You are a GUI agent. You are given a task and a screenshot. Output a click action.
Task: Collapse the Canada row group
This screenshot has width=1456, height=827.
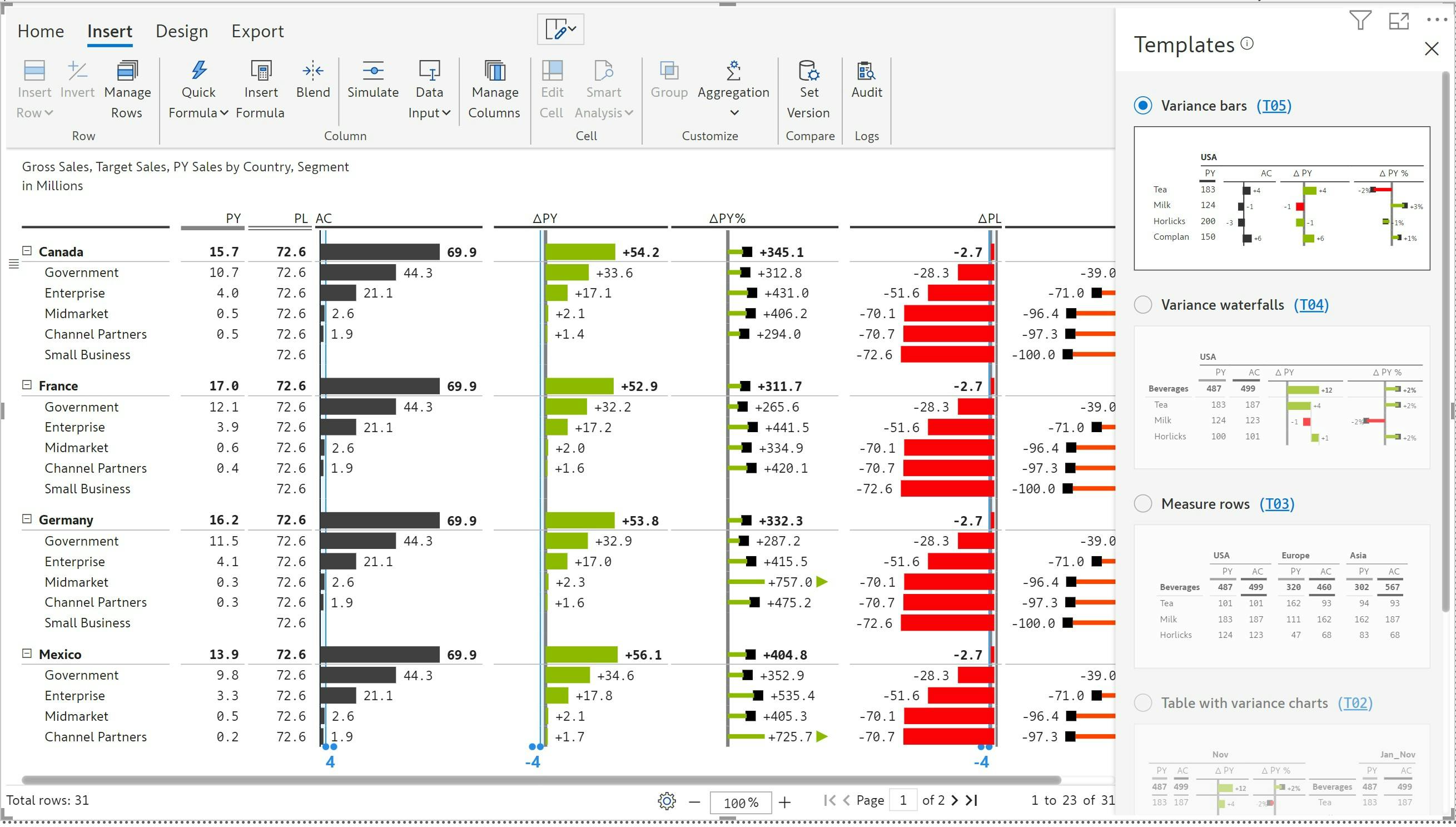(27, 250)
